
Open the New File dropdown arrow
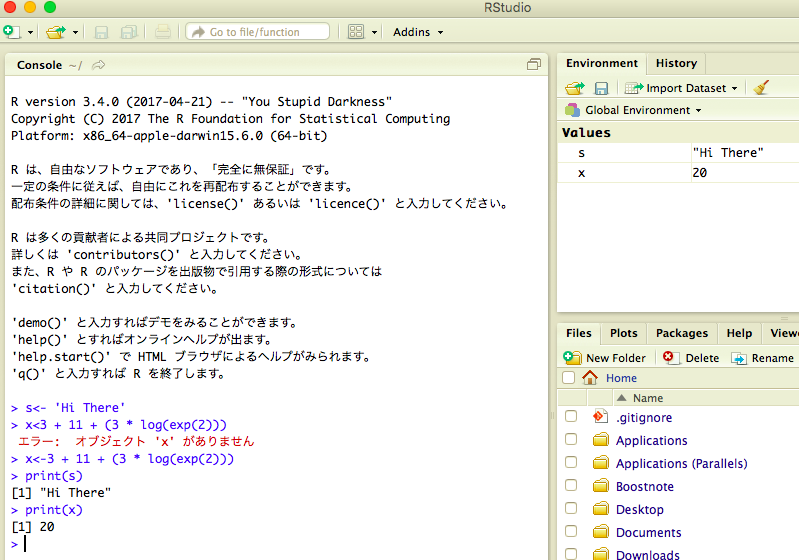[30, 33]
